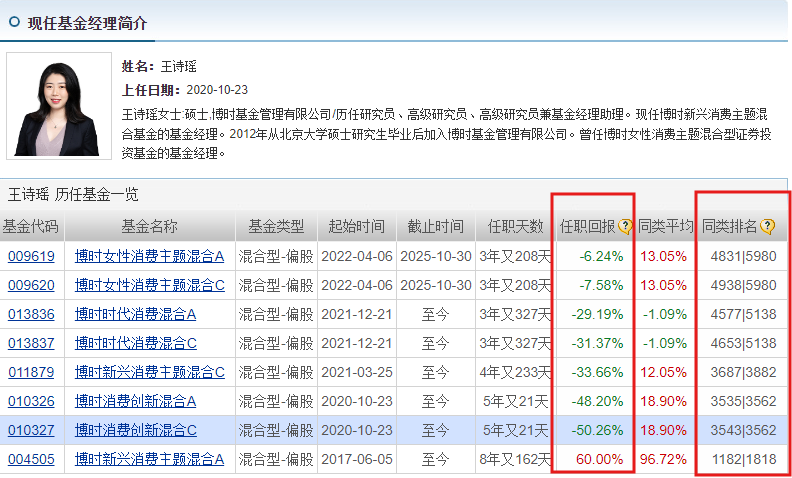Open 博时消费创新混合A fund link

pos(135,402)
